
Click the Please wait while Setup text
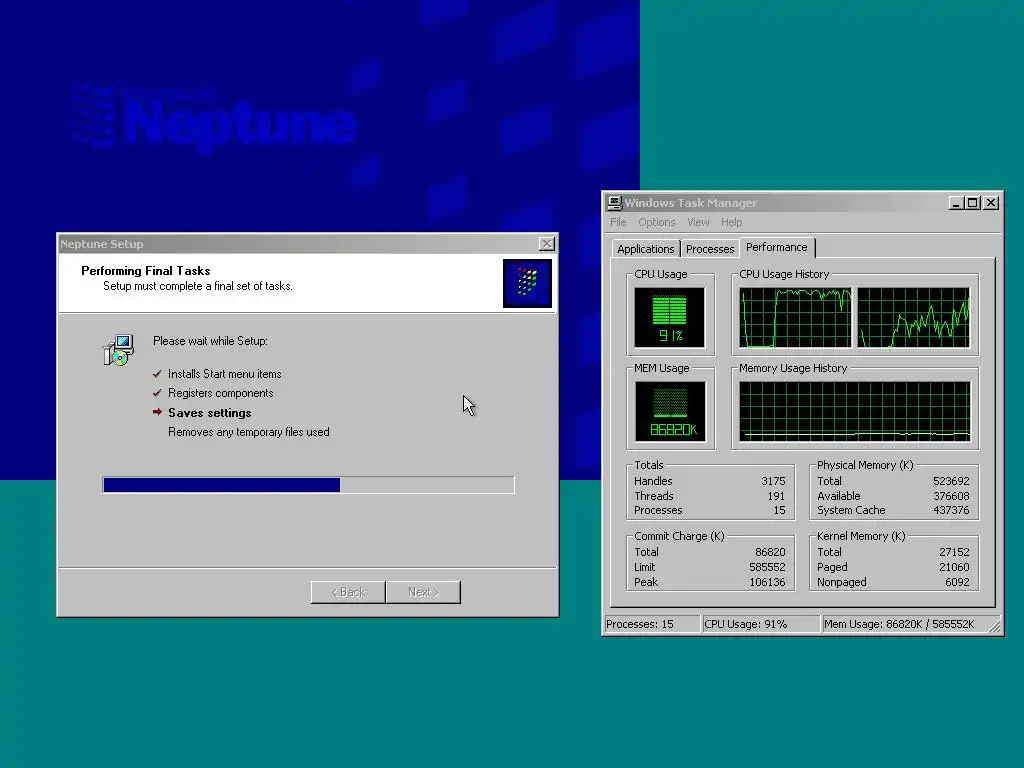click(x=210, y=341)
